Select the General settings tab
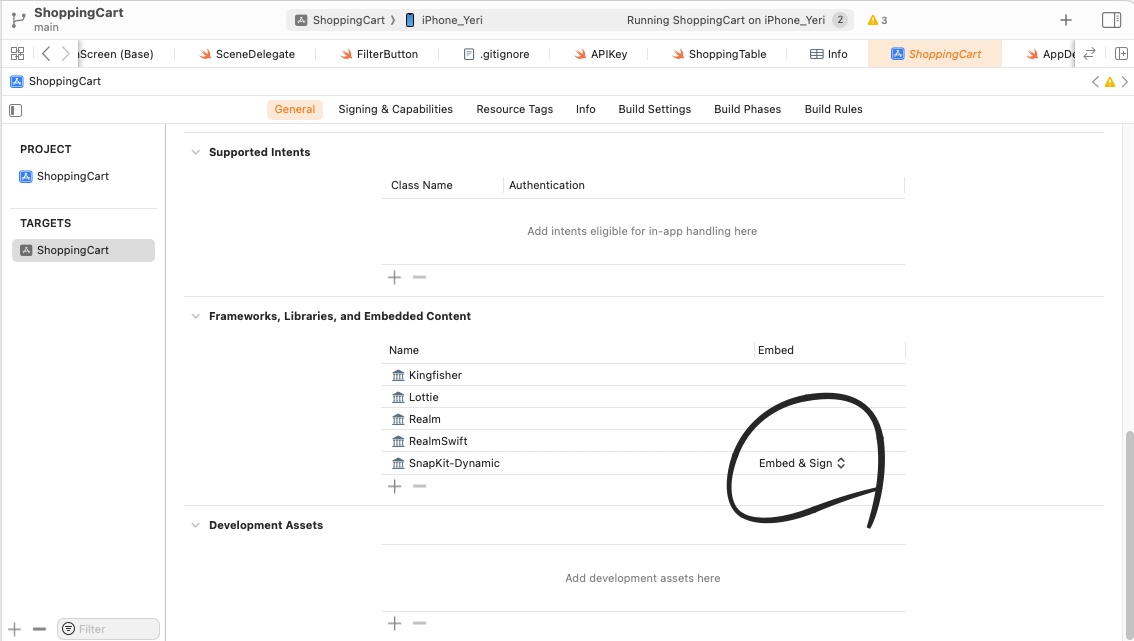1134x641 pixels. pyautogui.click(x=294, y=109)
